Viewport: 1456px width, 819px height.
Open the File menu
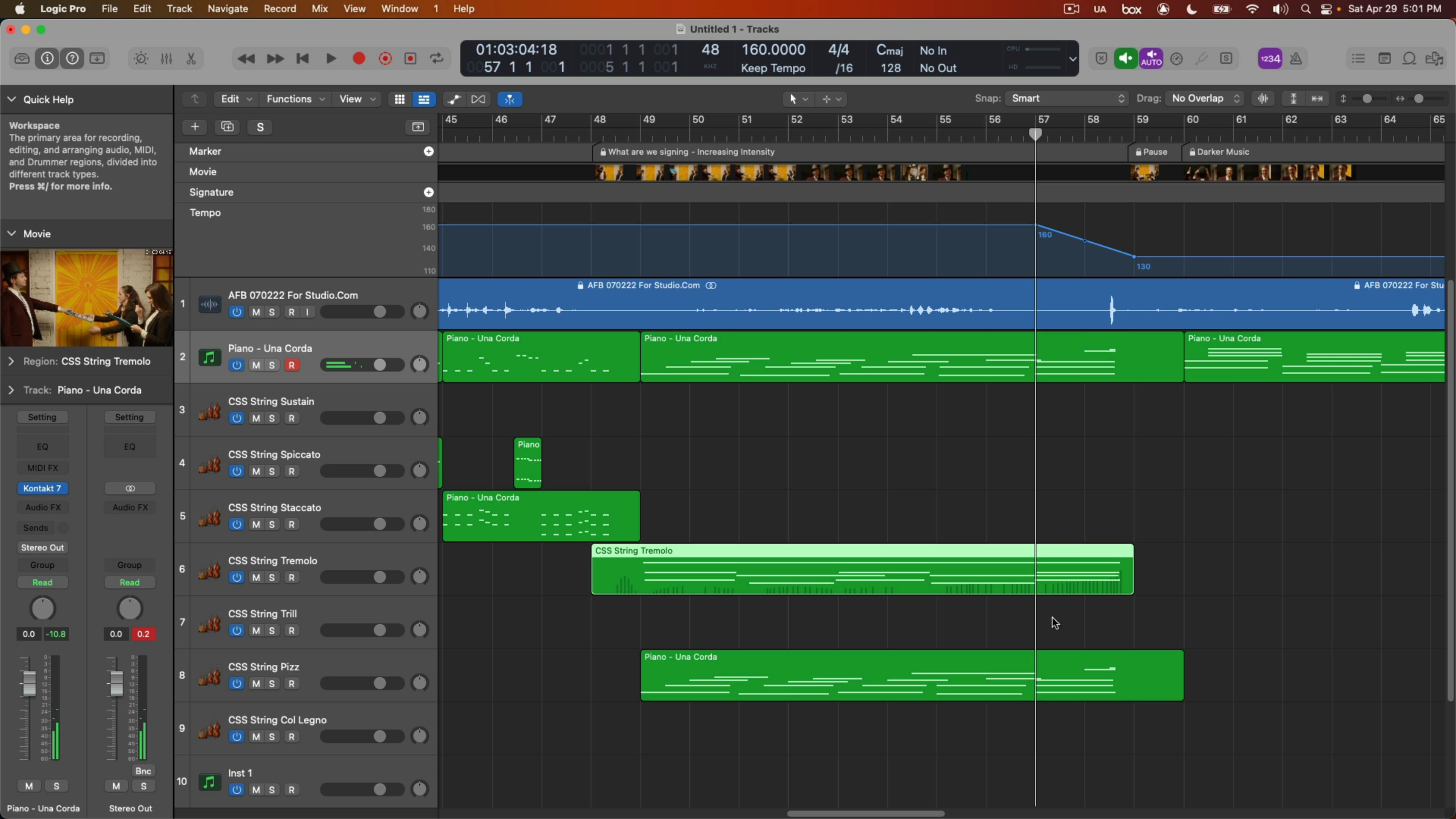pos(110,8)
